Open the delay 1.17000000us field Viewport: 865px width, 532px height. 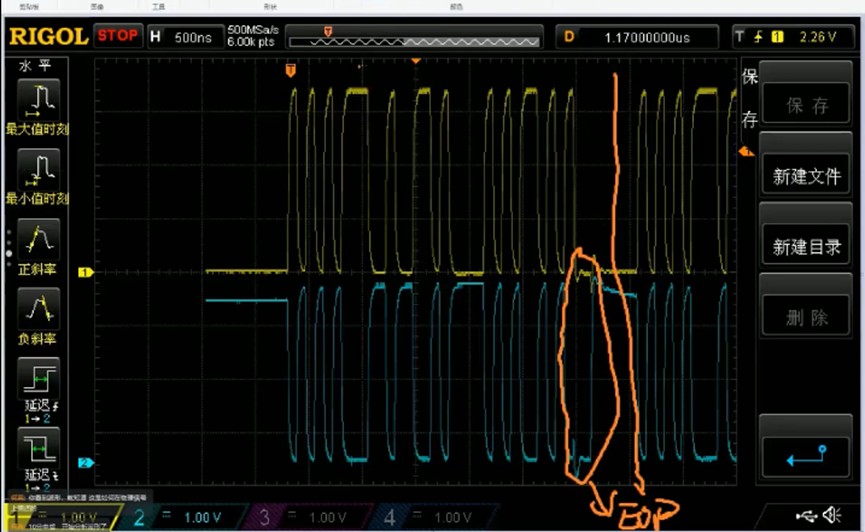click(x=637, y=37)
